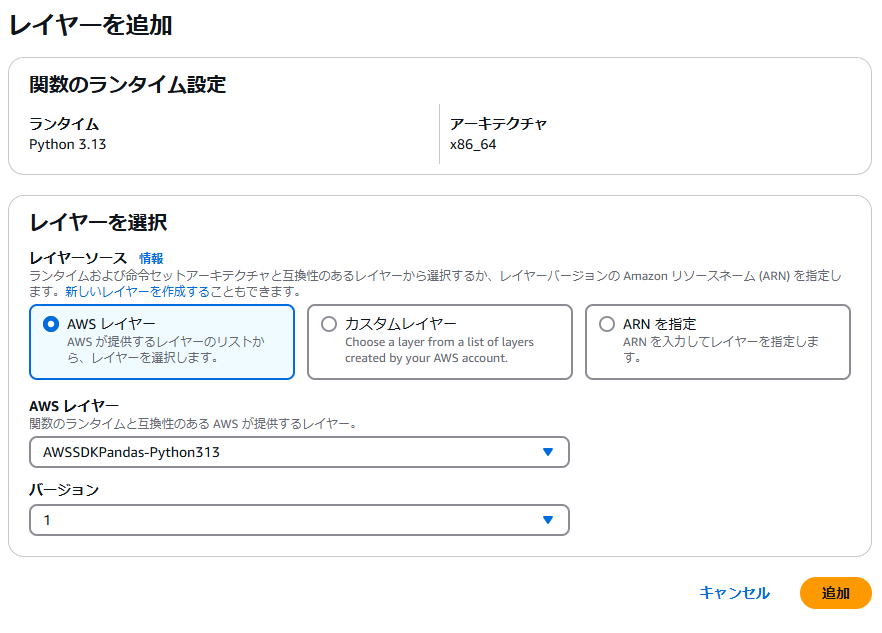Follow the 新しいレイヤーを作成する link

137,291
